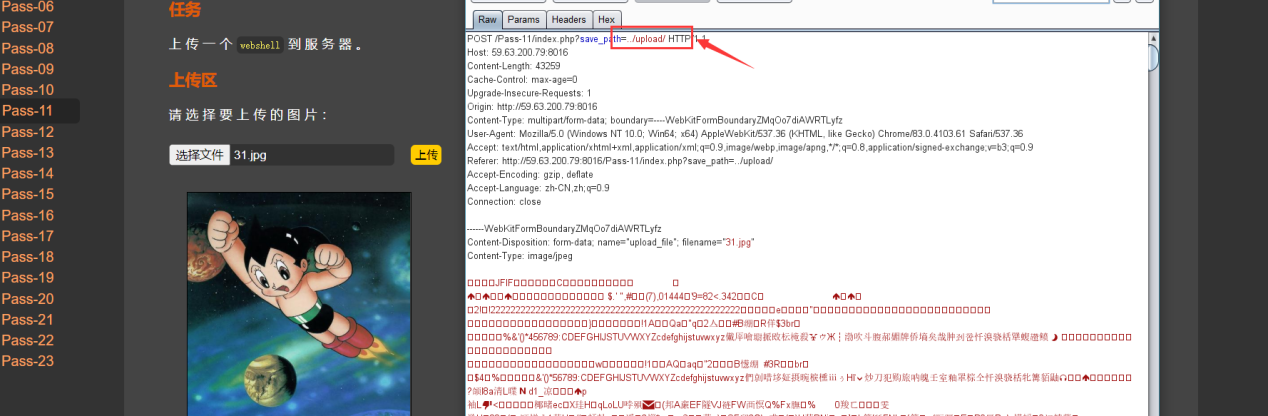Click the 任务 task heading
Viewport: 1268px width, 416px height.
(x=185, y=10)
